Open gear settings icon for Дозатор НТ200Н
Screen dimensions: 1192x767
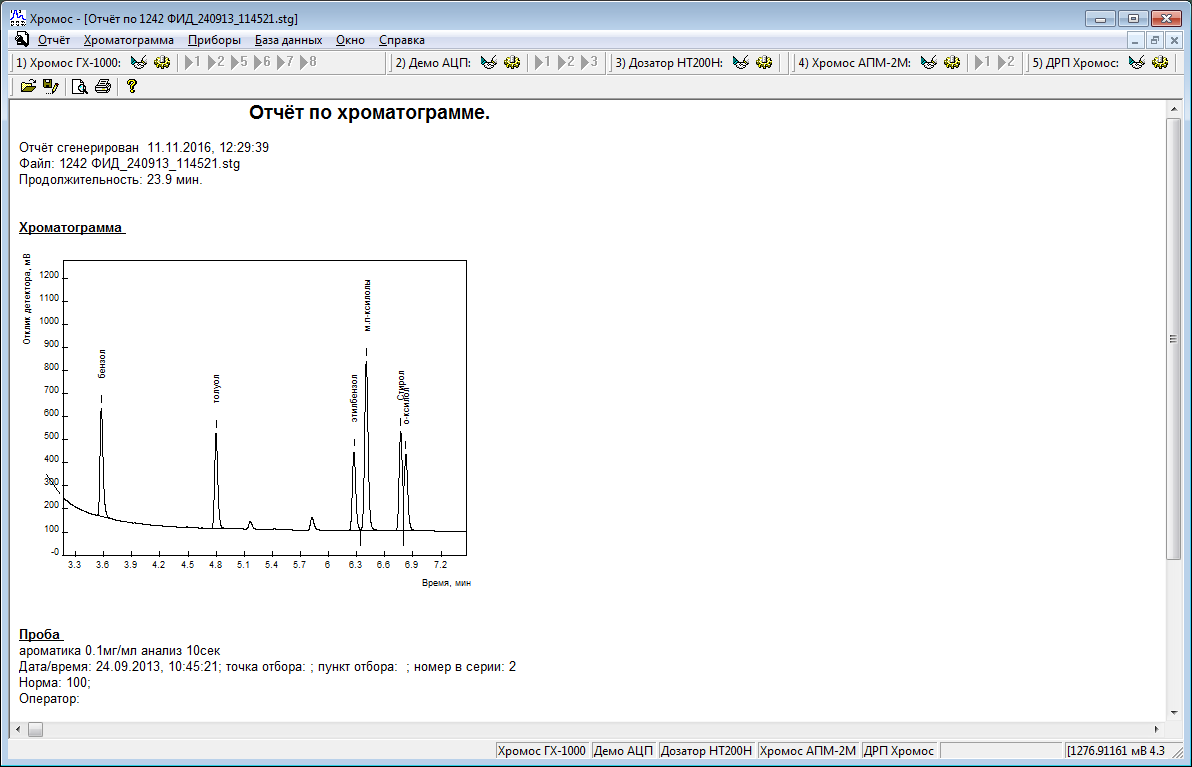(x=764, y=63)
